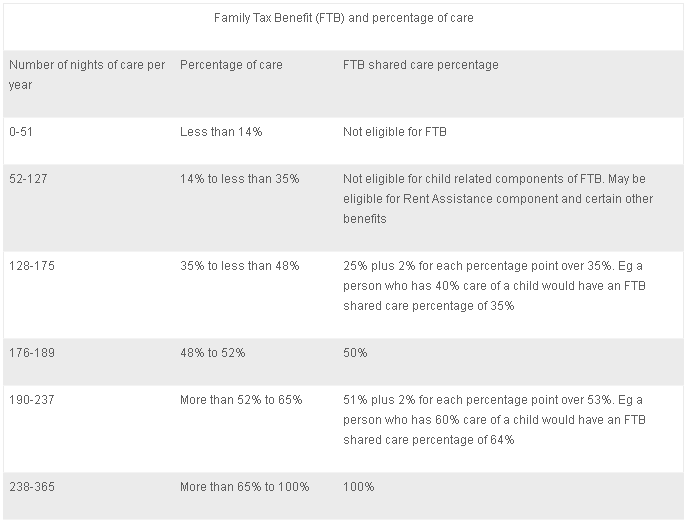Click the 'Less than 14%' cell
687x524 pixels.
221,132
